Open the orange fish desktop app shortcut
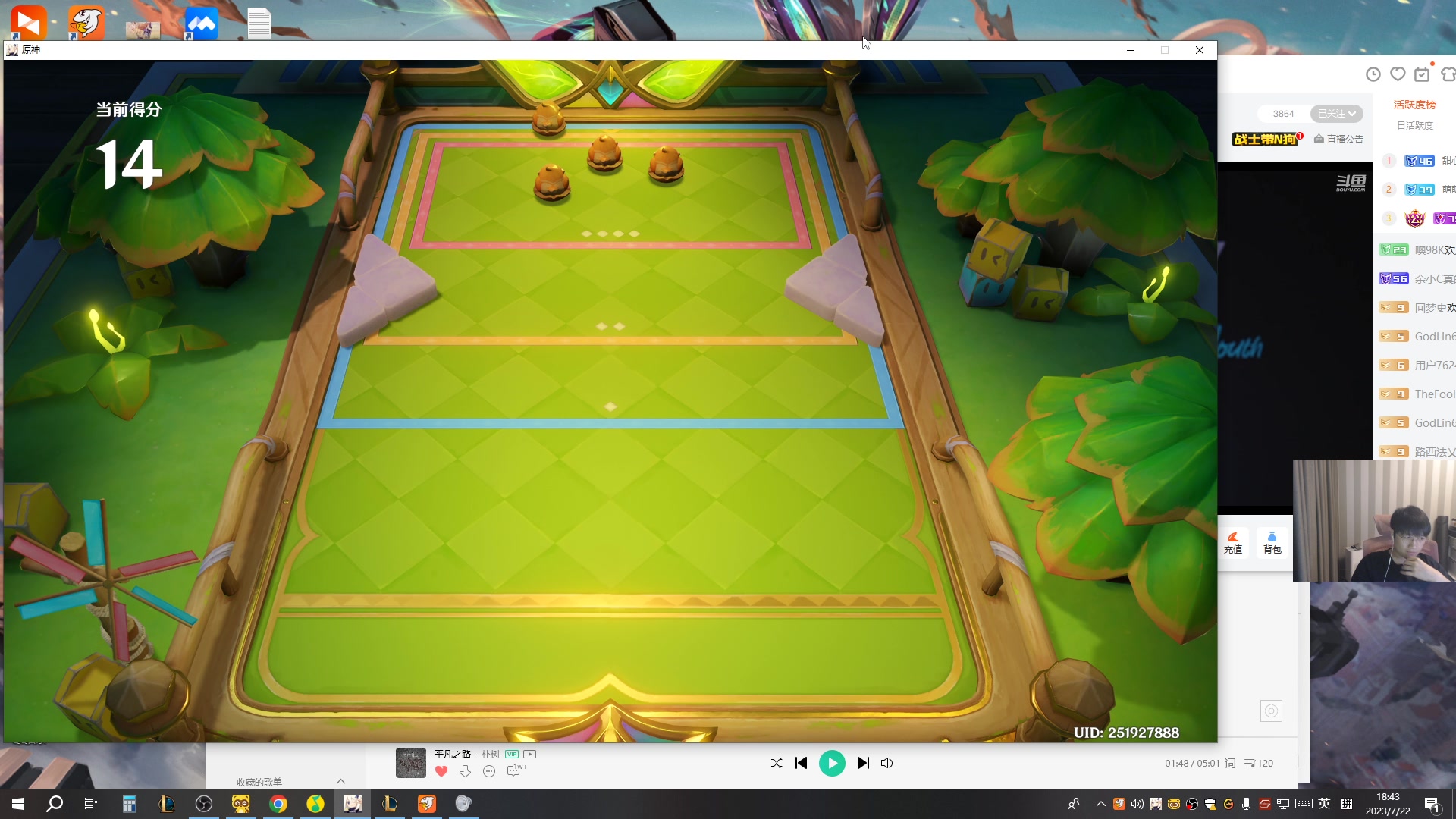Screen dimensions: 1456x819 (x=86, y=22)
